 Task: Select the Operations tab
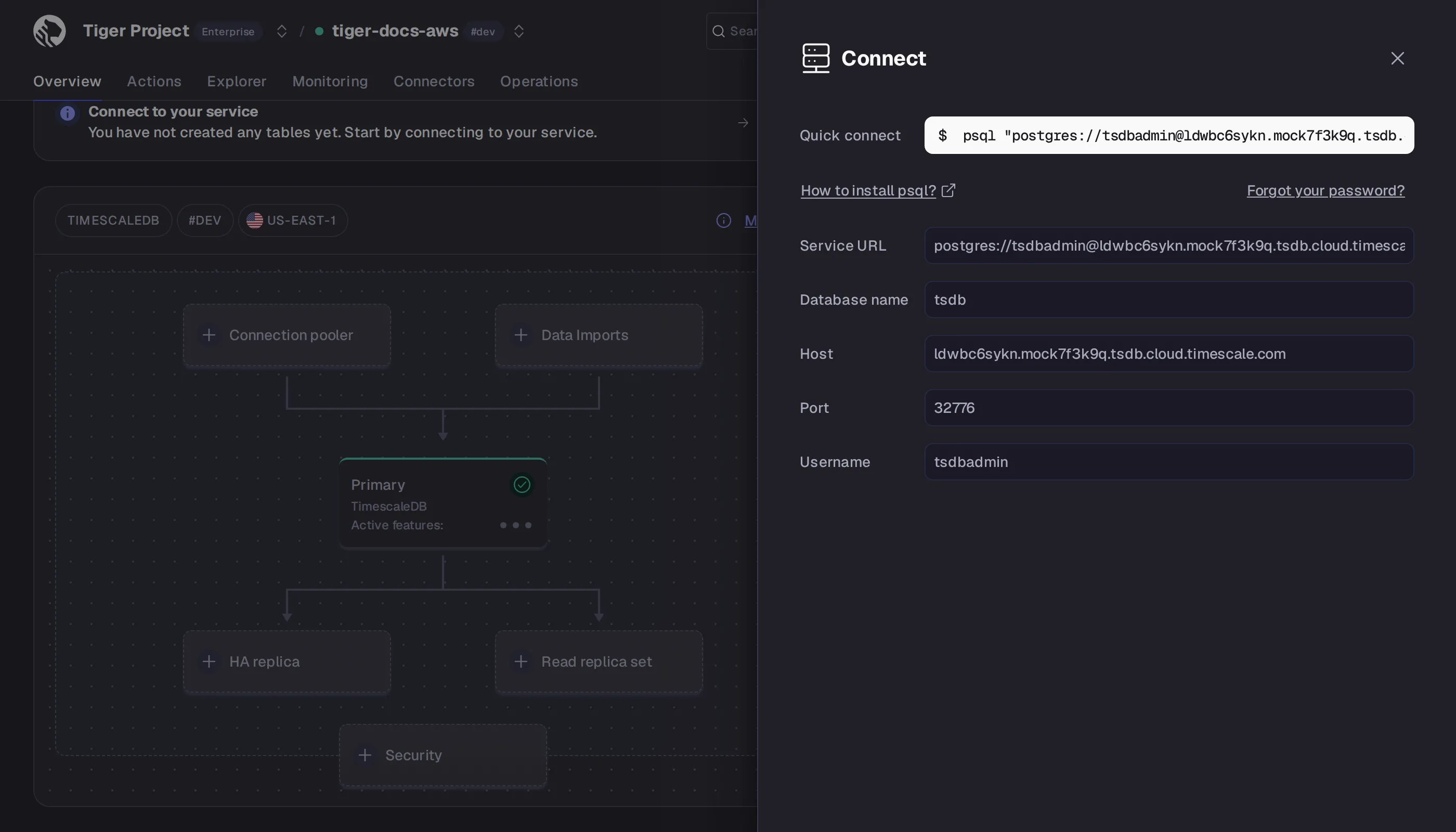pos(539,81)
